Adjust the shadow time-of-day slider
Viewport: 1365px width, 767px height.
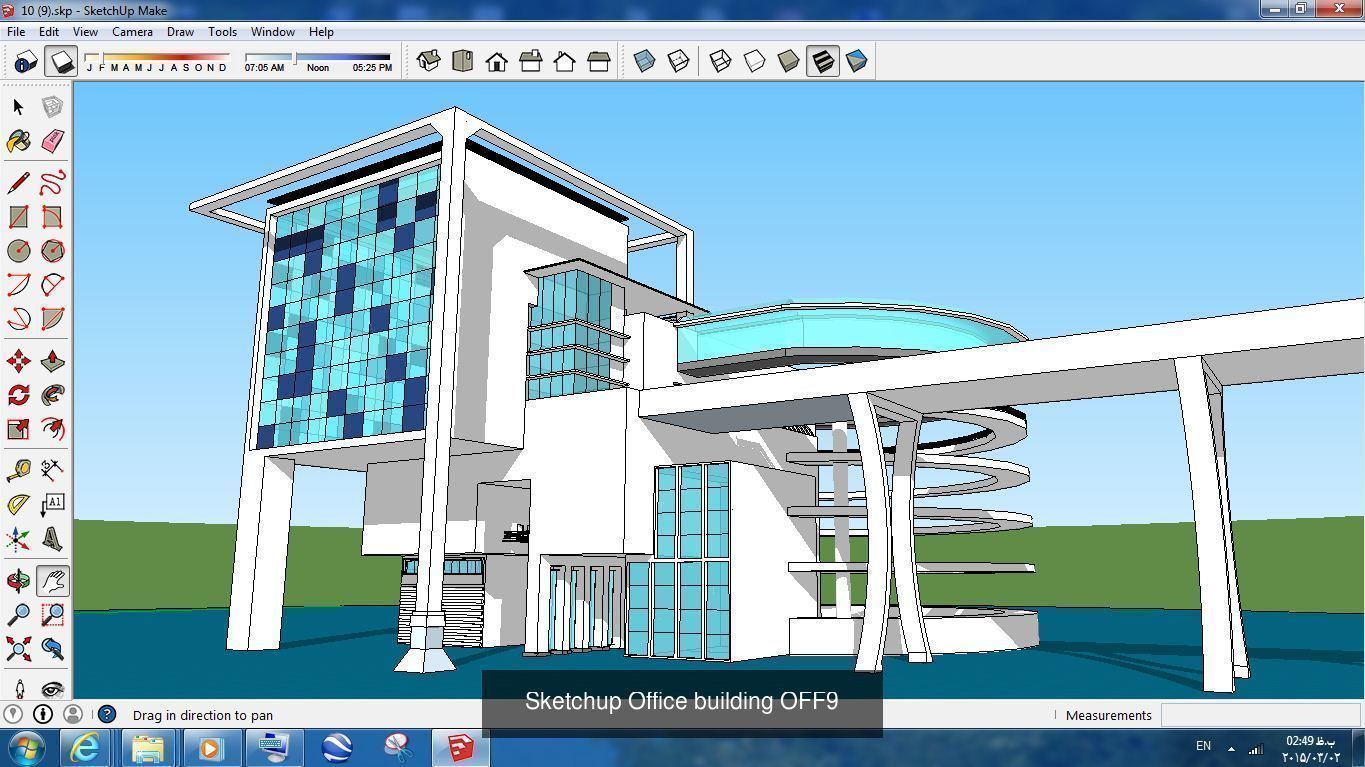(318, 57)
